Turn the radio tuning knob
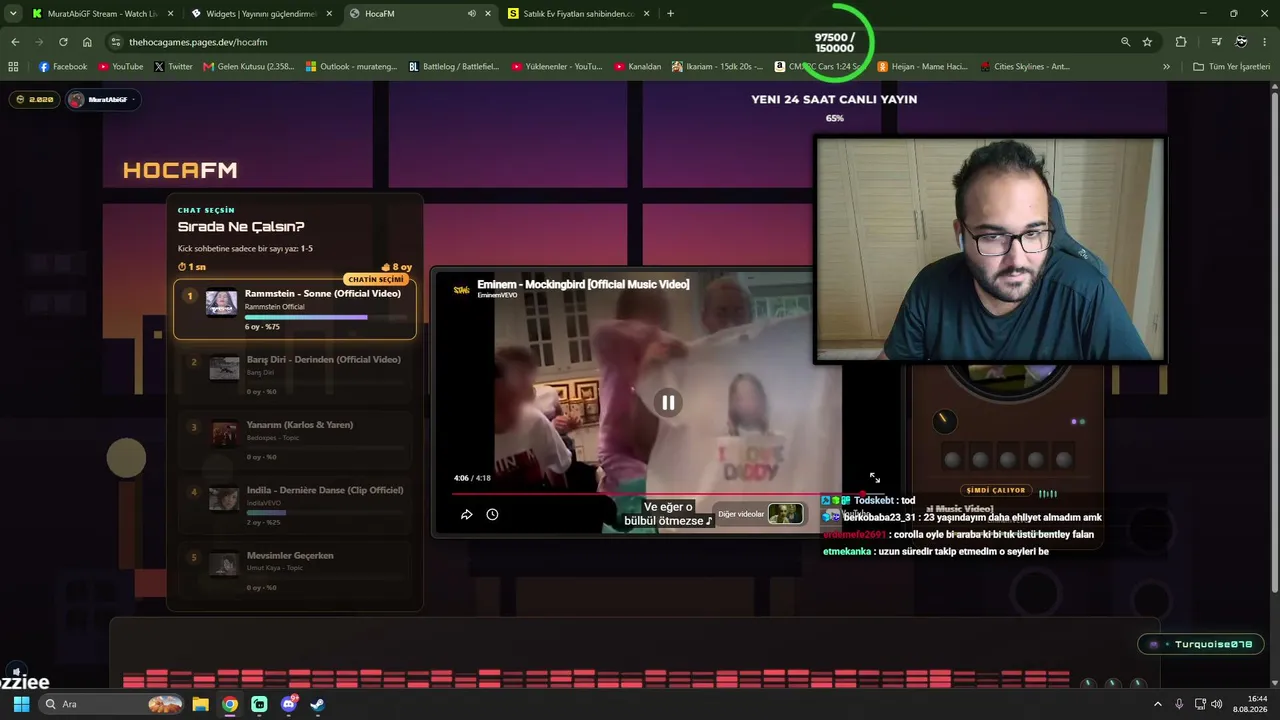1280x720 pixels. click(x=944, y=421)
